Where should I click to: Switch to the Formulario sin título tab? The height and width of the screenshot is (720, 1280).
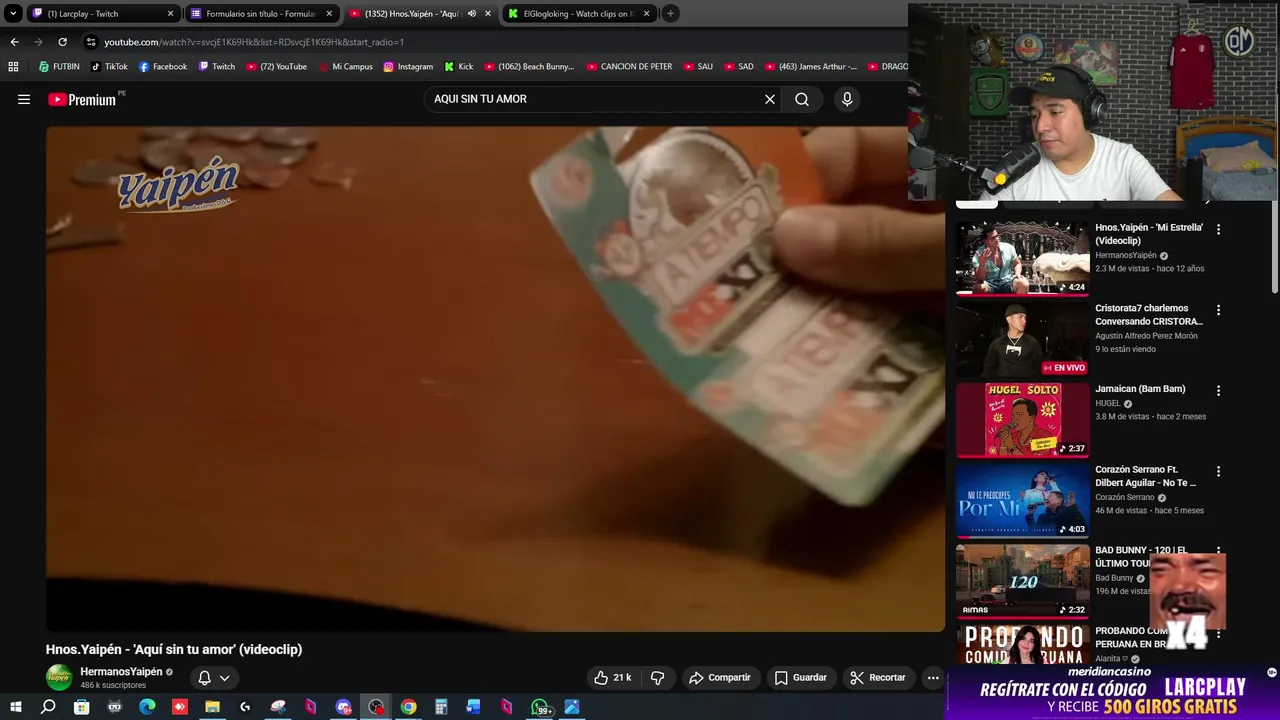pyautogui.click(x=260, y=13)
